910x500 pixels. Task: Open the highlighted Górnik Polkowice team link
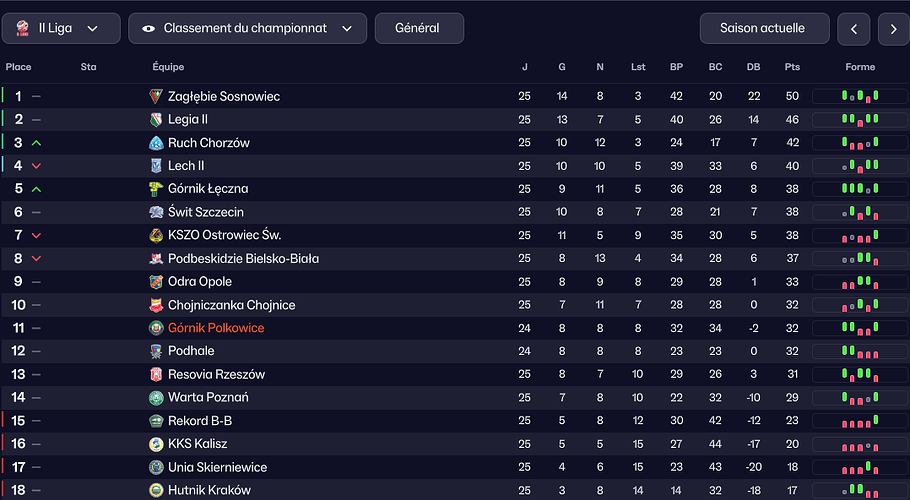point(216,328)
